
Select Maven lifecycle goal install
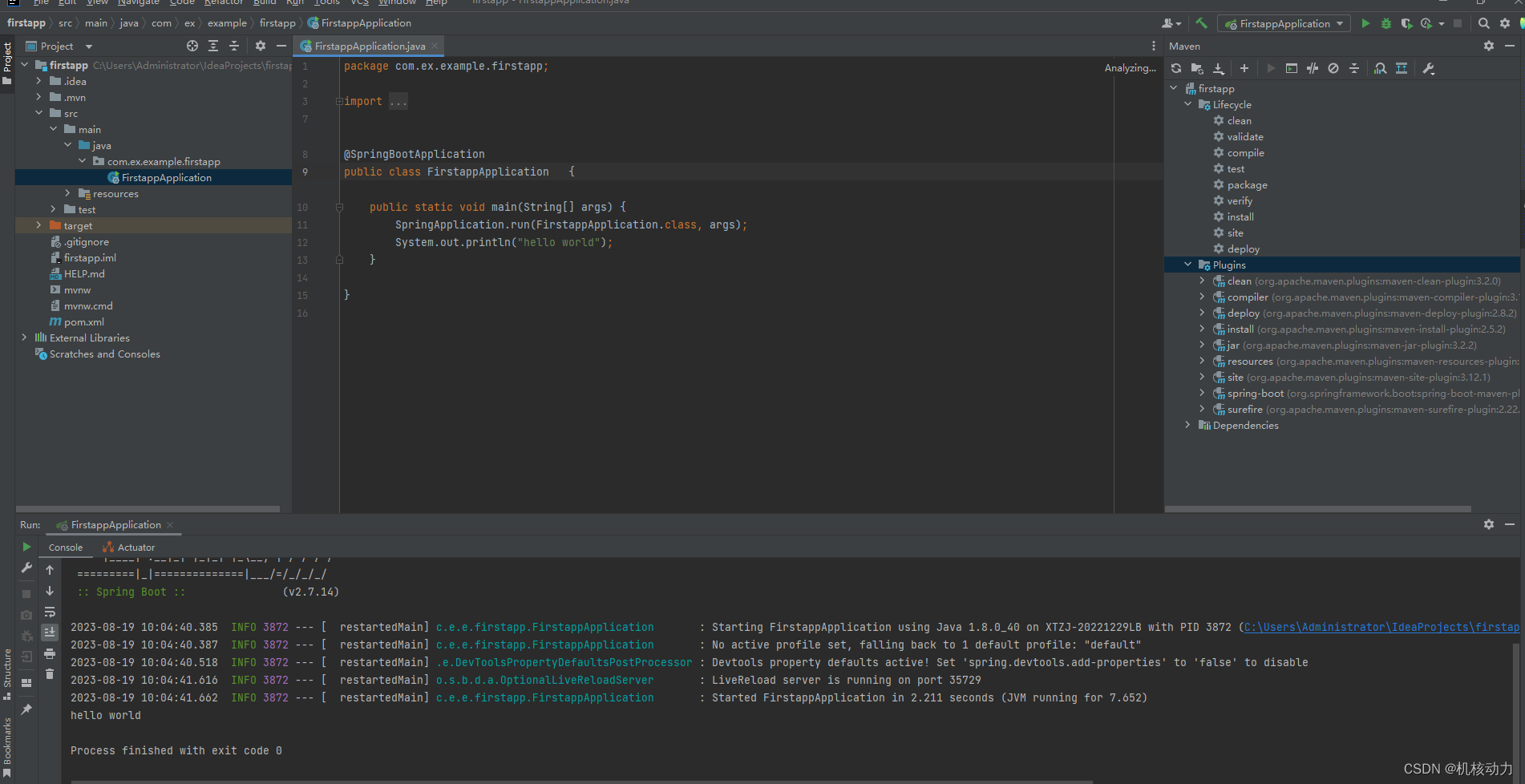pyautogui.click(x=1240, y=216)
